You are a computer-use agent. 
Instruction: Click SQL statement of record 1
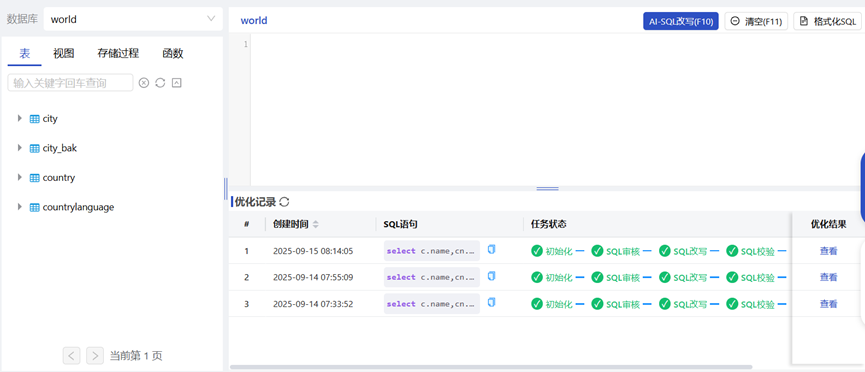[x=432, y=251]
